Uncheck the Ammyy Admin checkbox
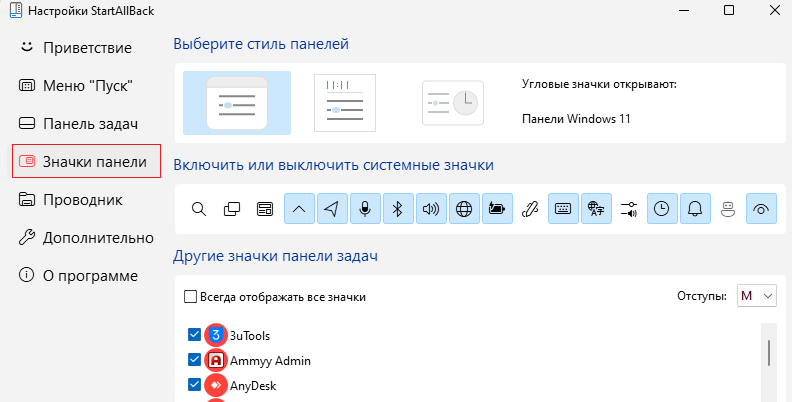The height and width of the screenshot is (402, 792). click(x=194, y=360)
